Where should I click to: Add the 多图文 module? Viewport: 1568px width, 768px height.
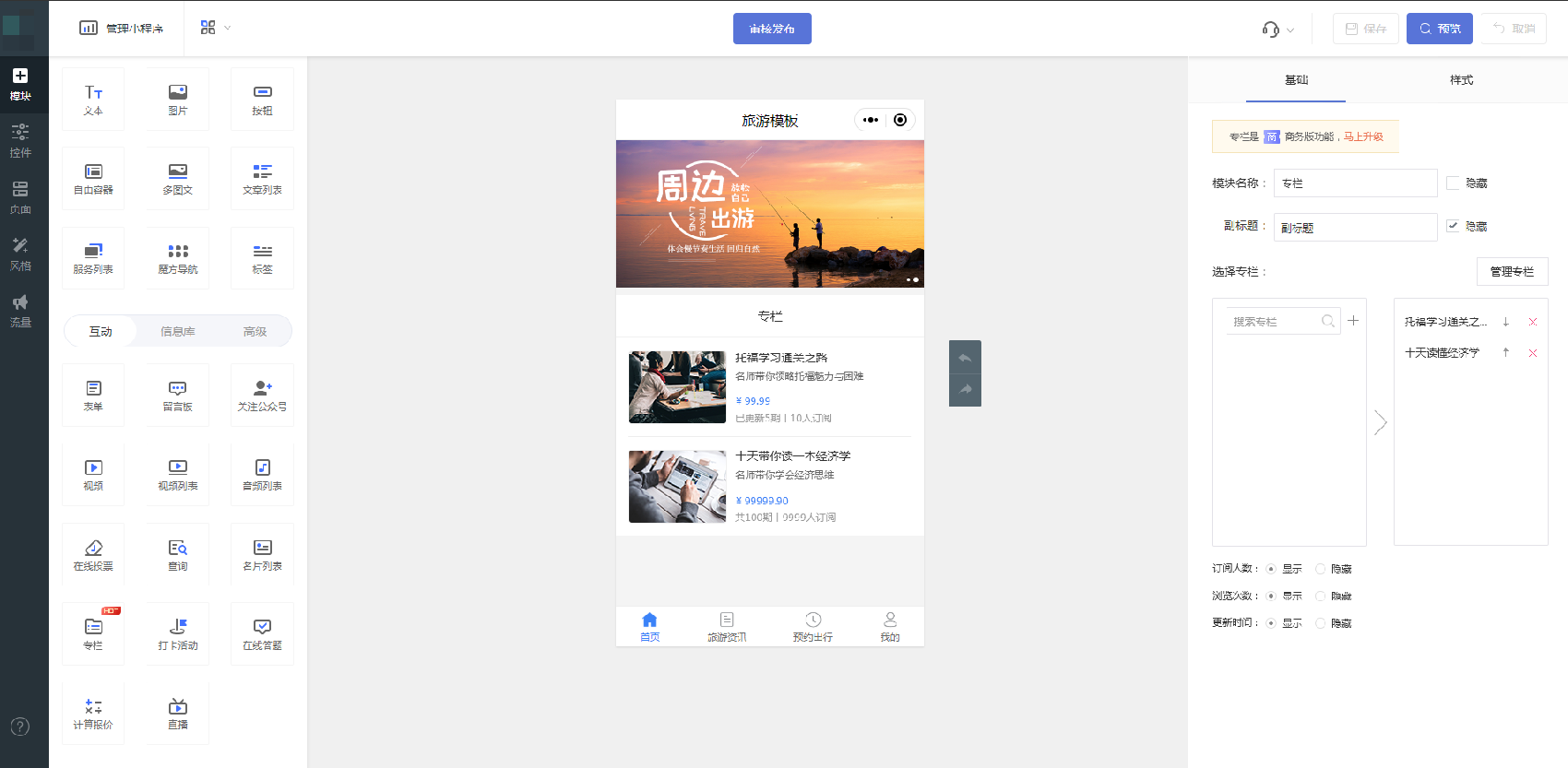tap(178, 179)
